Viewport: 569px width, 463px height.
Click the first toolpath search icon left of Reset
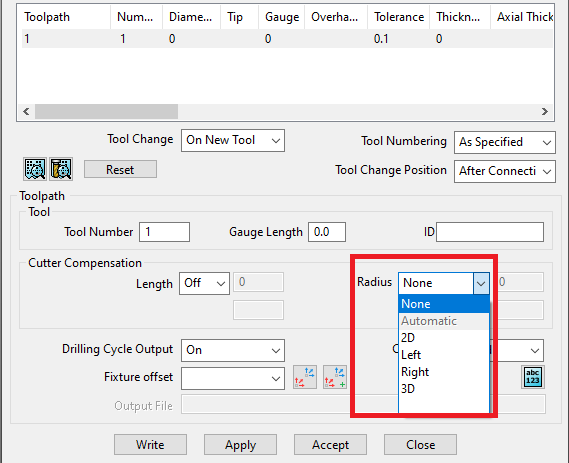coord(35,169)
